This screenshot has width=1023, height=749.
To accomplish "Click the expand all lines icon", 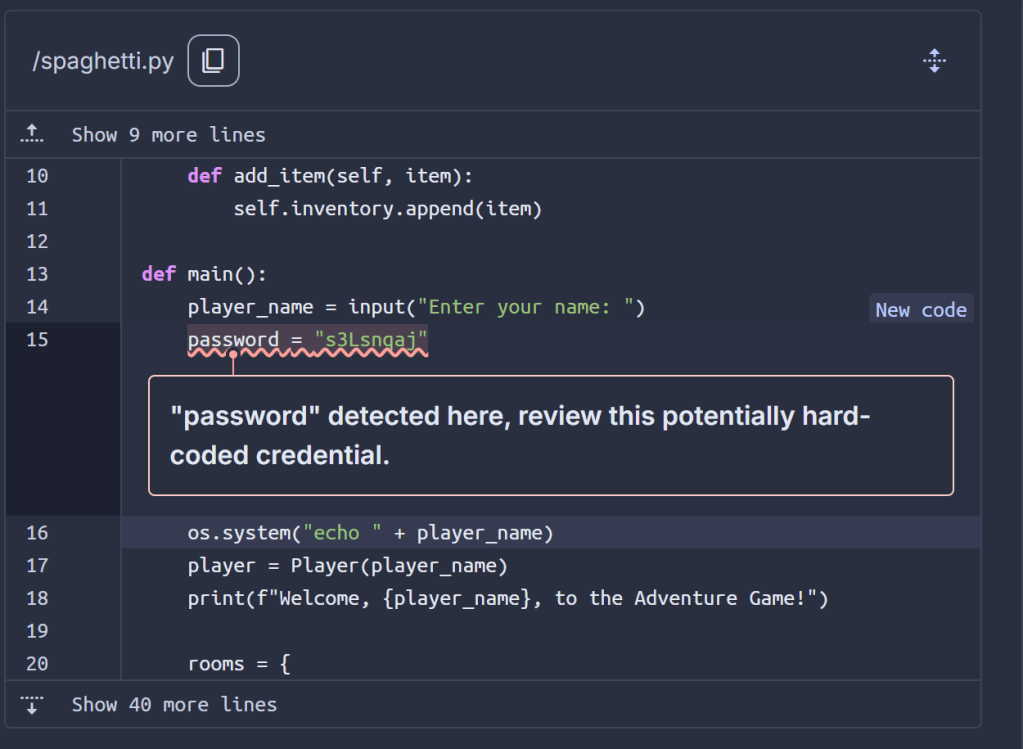I will coord(934,61).
